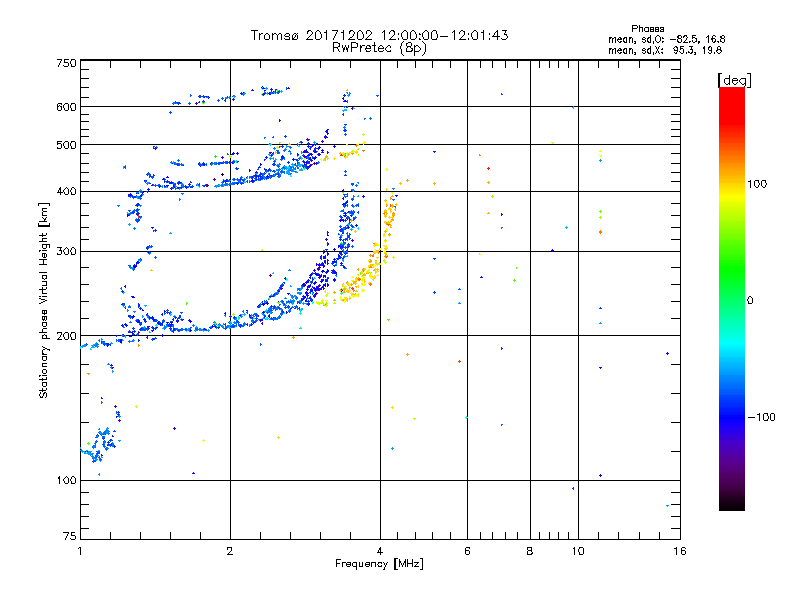Click the x-axis tick label "6"

click(467, 551)
